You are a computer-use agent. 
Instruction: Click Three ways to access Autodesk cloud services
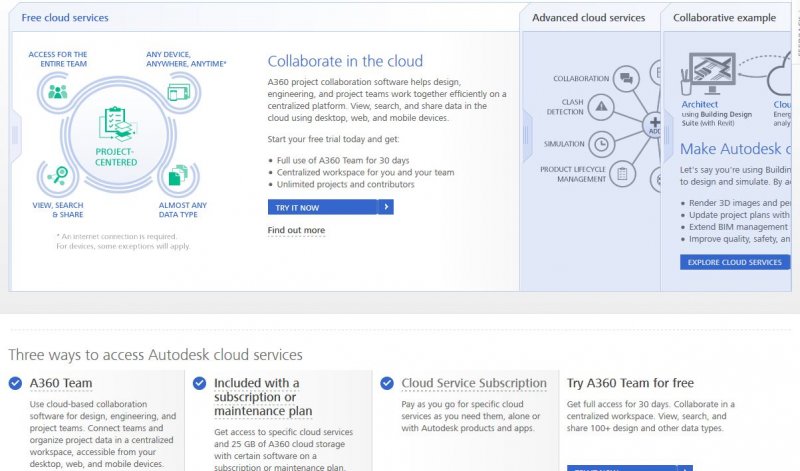(x=156, y=355)
